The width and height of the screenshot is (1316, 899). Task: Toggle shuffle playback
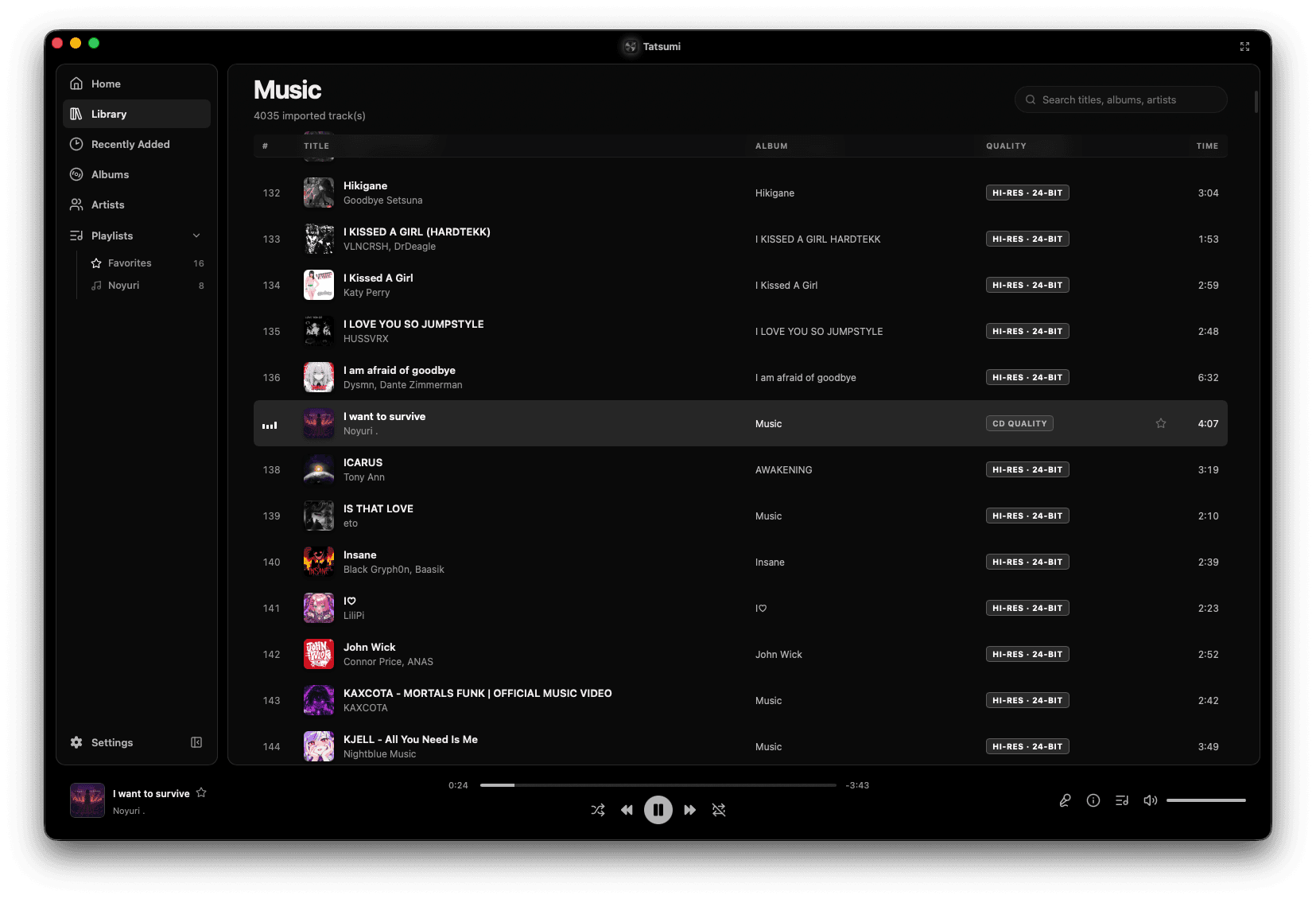[598, 810]
